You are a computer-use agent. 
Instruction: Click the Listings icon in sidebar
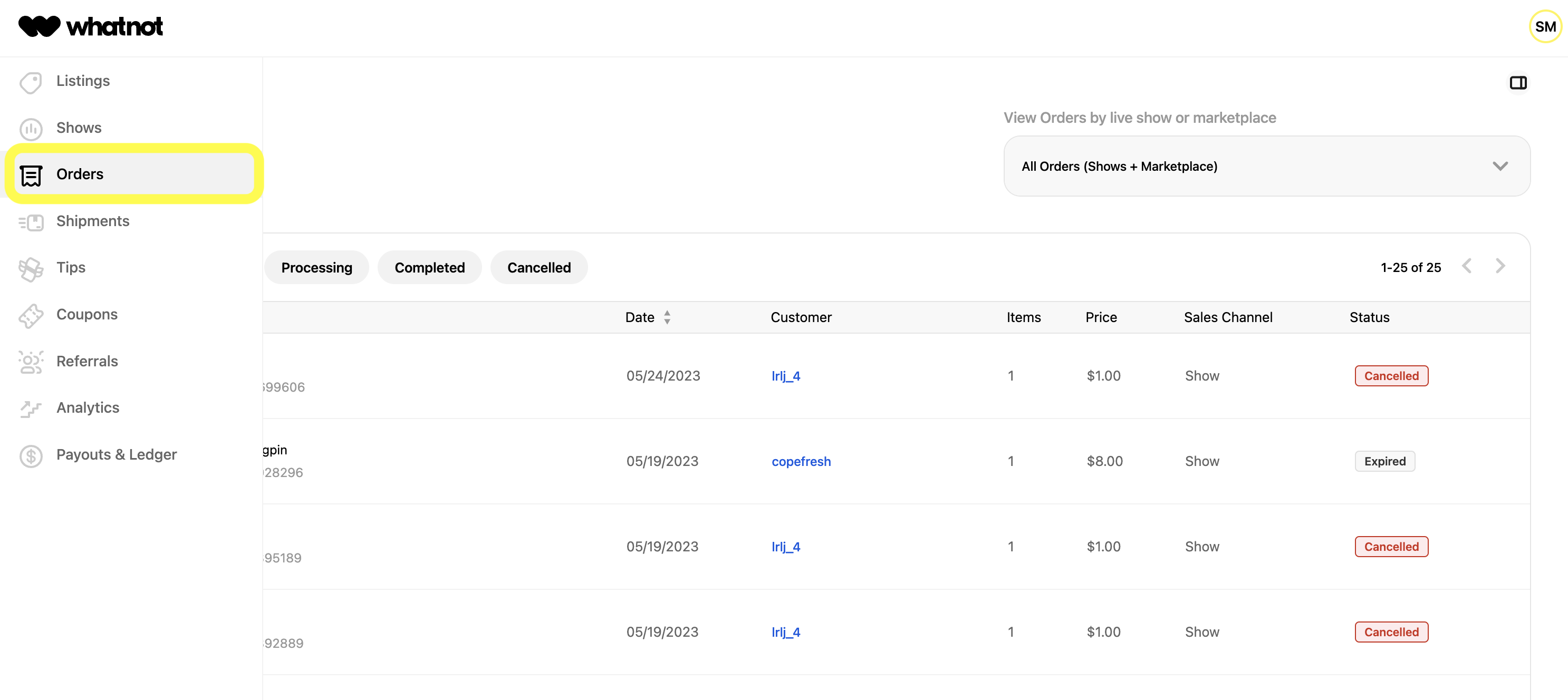[x=31, y=81]
